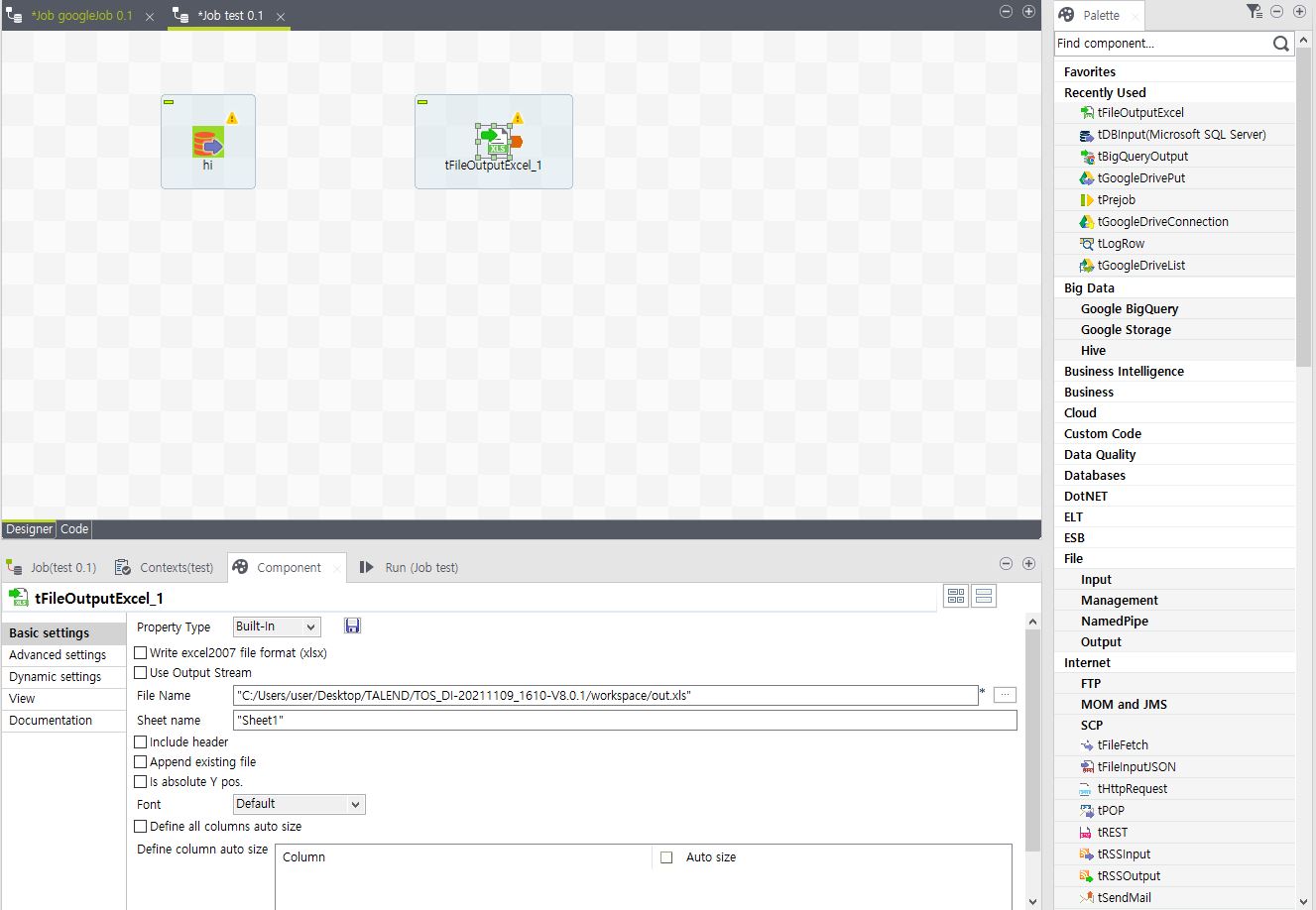
Task: Click the Sheet name input field
Action: pos(625,721)
